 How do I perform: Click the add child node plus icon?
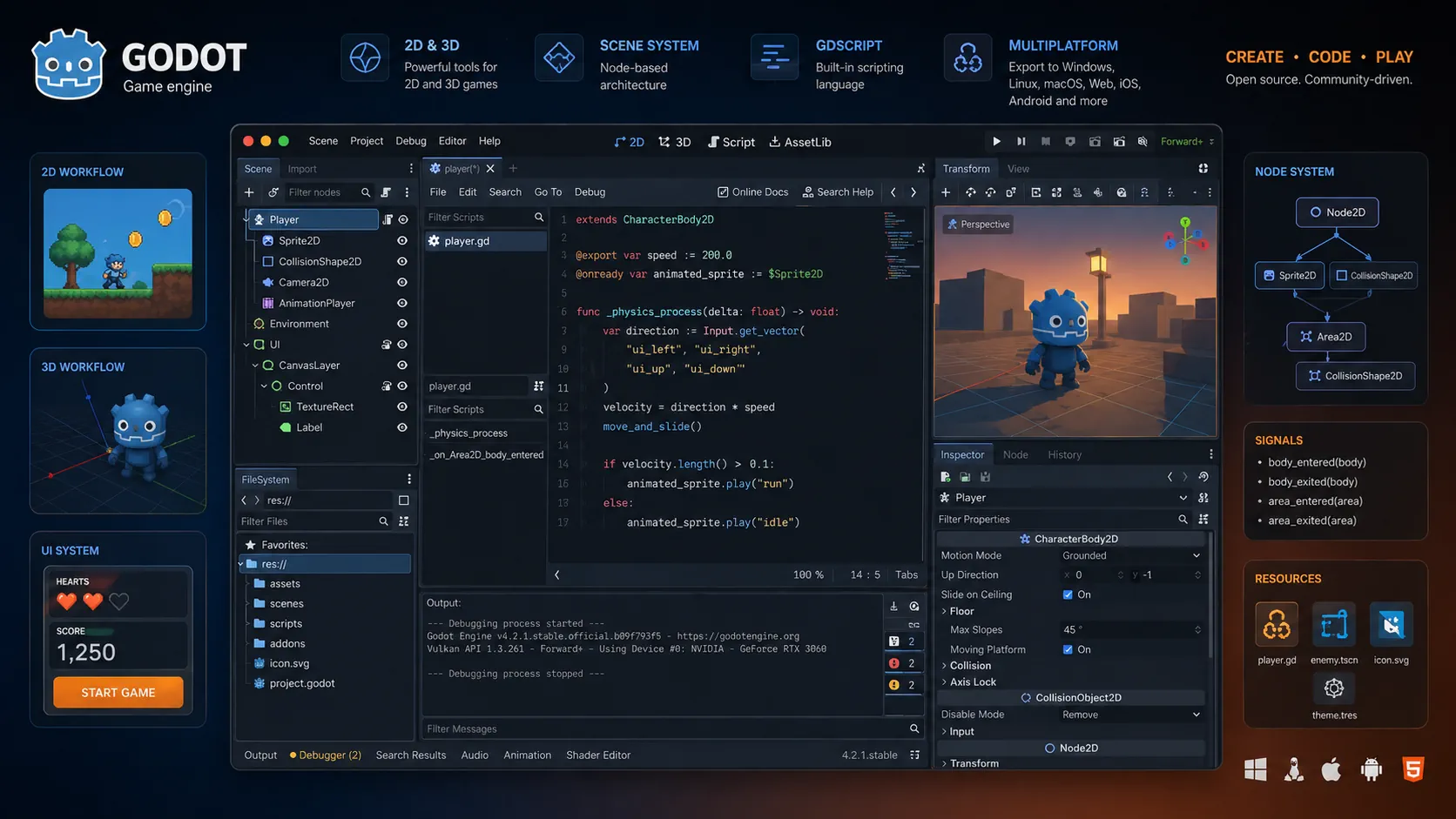[249, 191]
